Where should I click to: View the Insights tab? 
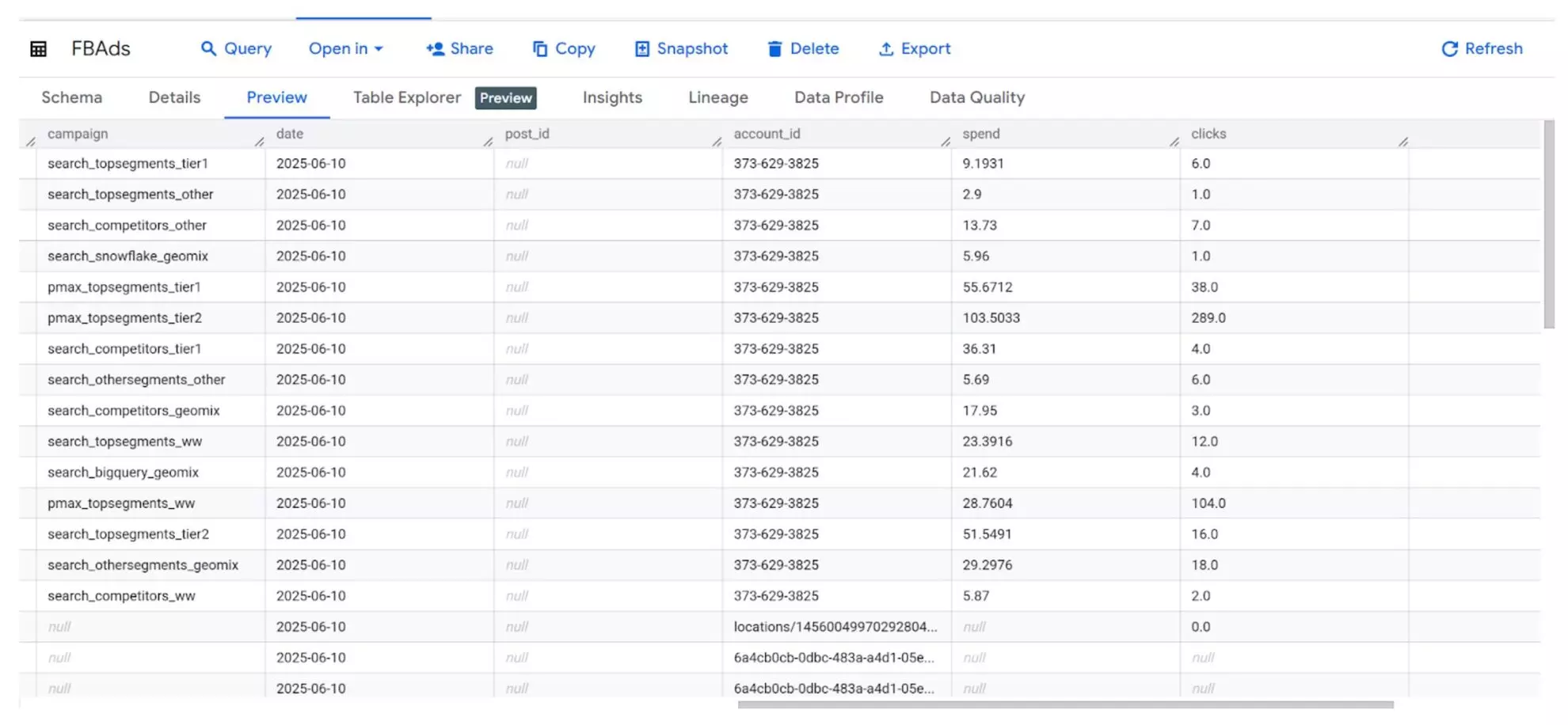point(611,97)
